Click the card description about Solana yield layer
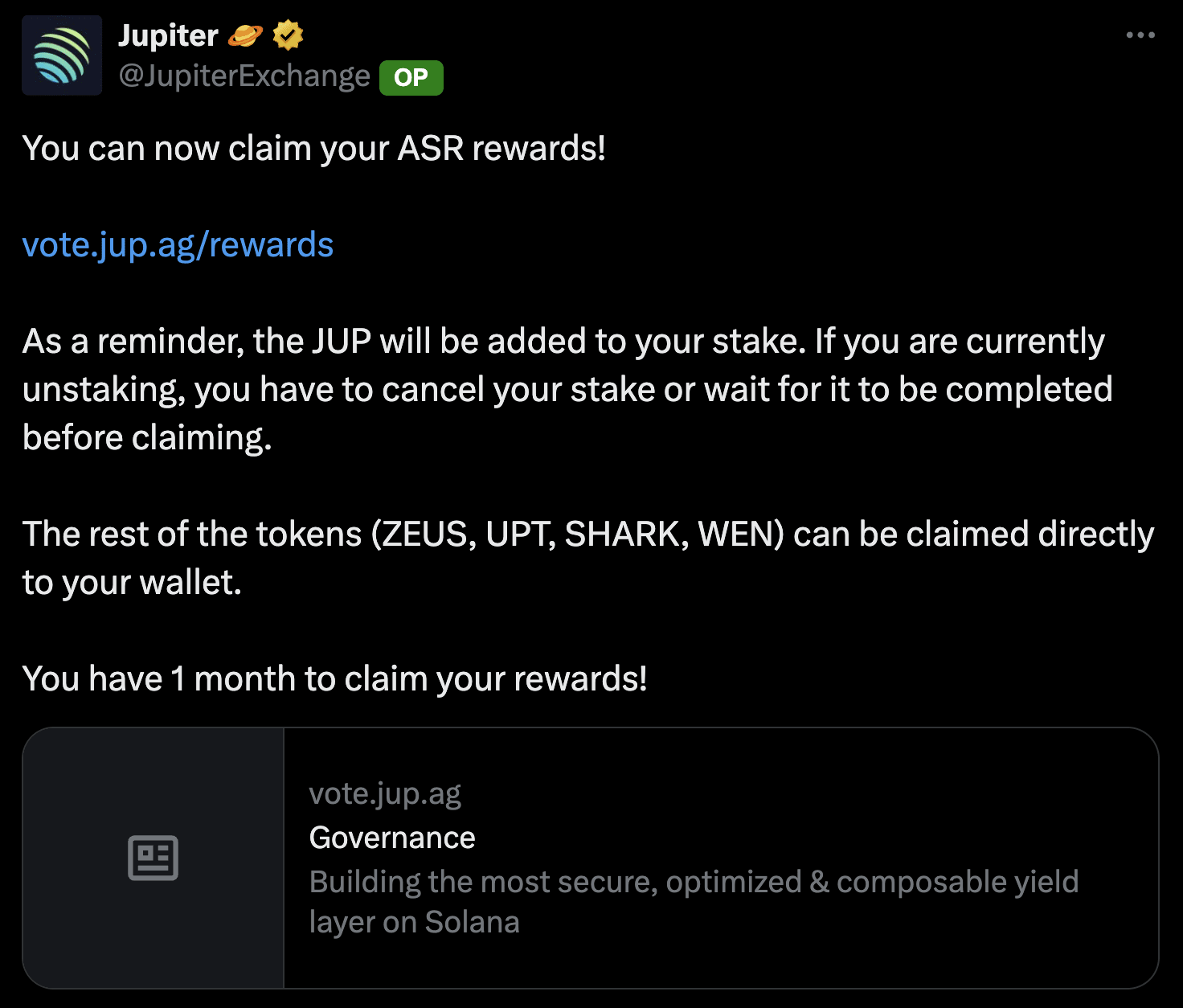Image resolution: width=1183 pixels, height=1008 pixels. click(x=694, y=901)
